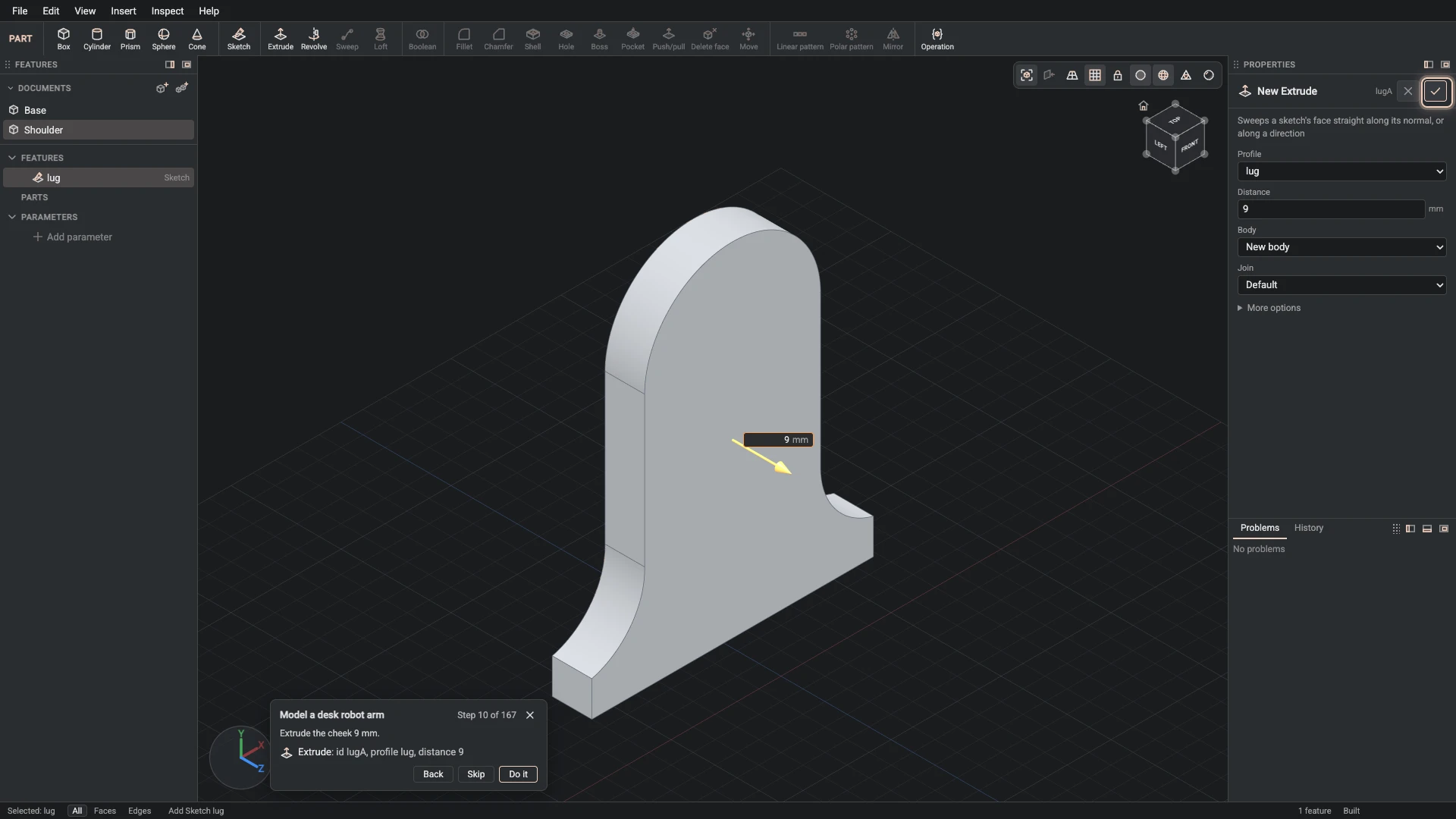Expand More options in Properties

(1269, 308)
